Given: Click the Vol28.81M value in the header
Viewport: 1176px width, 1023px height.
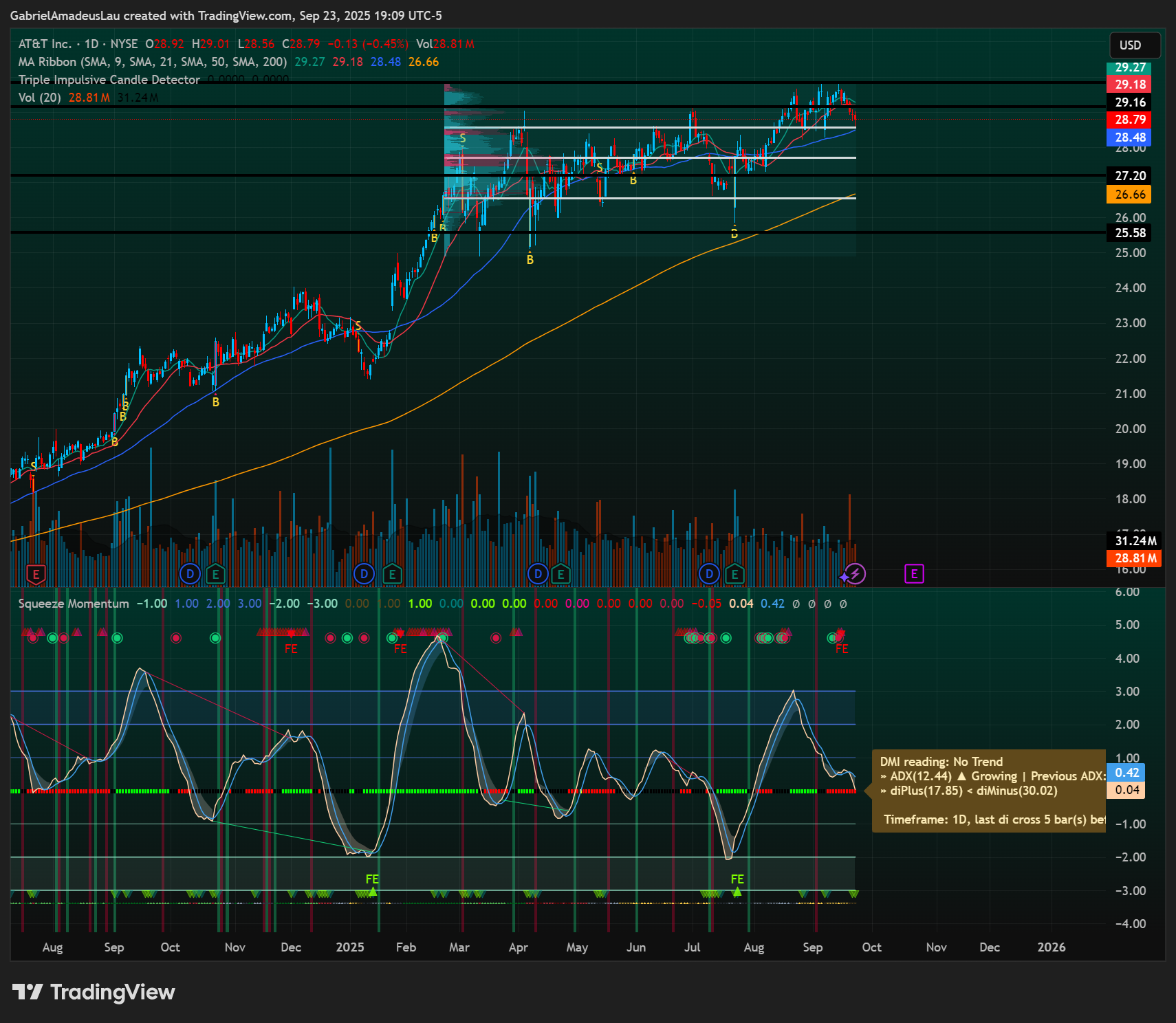Looking at the screenshot, I should pos(445,44).
